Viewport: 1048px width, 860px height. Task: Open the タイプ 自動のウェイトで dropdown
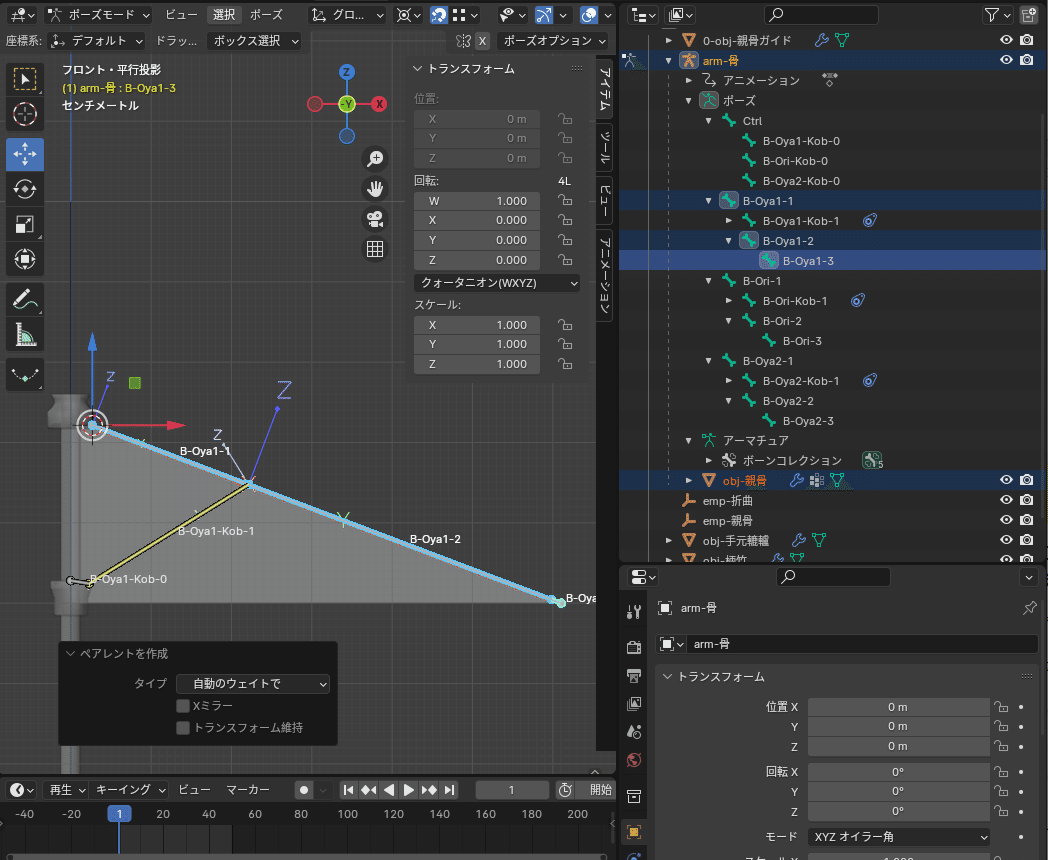click(x=253, y=684)
